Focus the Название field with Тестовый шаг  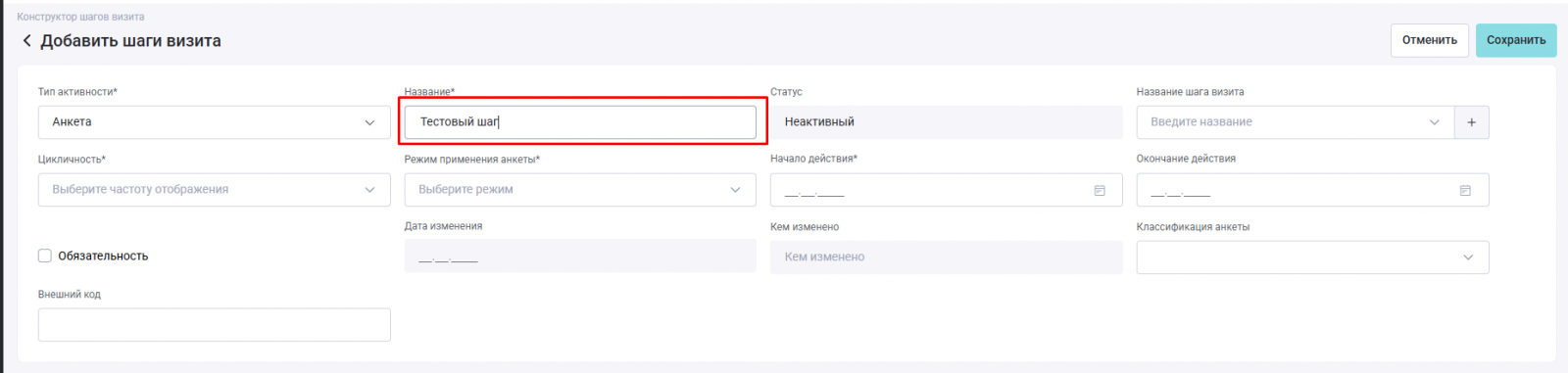pyautogui.click(x=580, y=122)
